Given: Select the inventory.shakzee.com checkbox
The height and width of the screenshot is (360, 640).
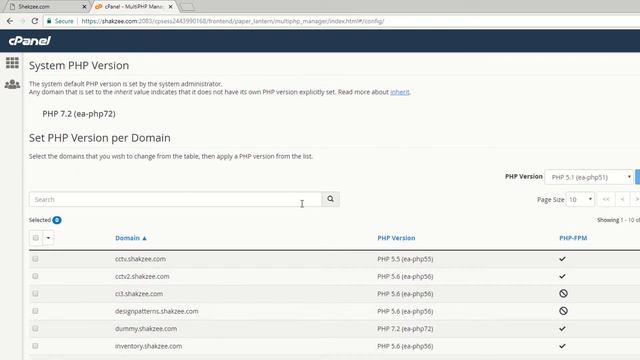Looking at the screenshot, I should point(36,346).
